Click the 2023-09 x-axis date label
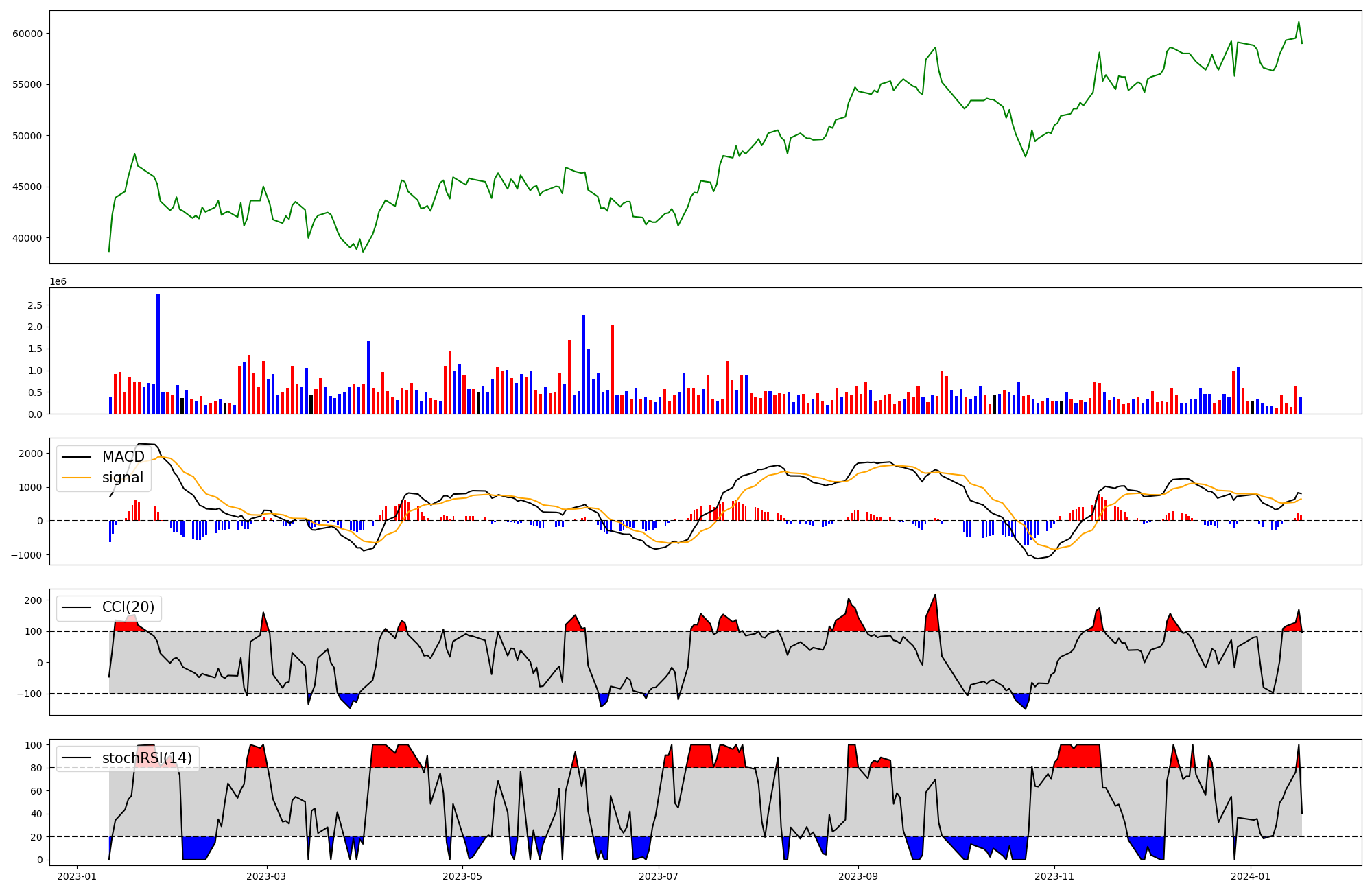The image size is (1372, 892). 858,876
